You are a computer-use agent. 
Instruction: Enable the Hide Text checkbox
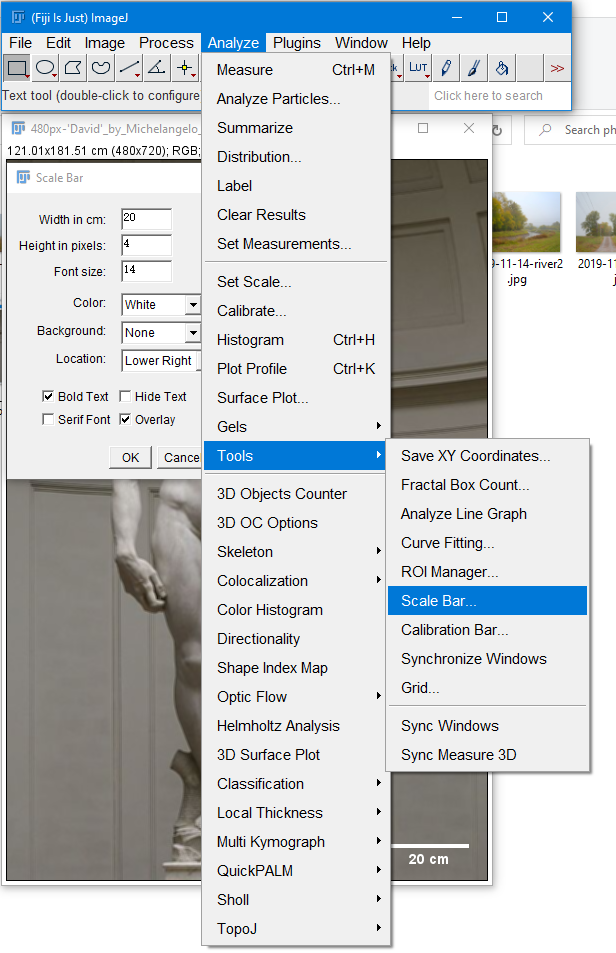click(x=125, y=396)
